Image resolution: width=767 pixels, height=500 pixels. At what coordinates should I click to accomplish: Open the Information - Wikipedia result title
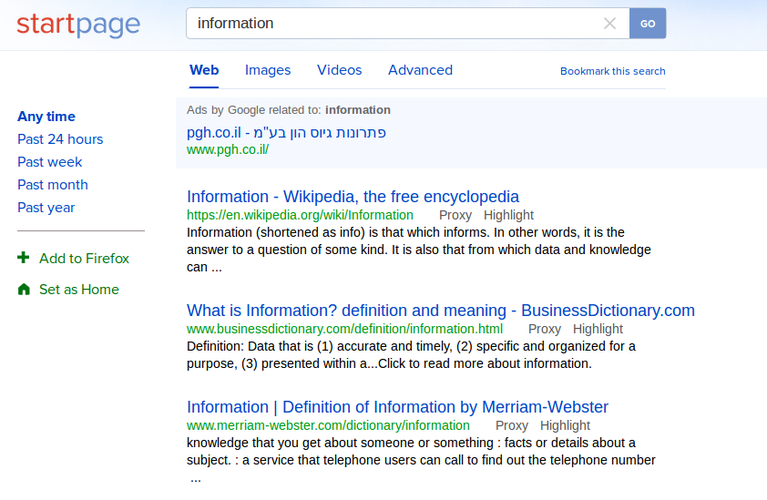pos(353,197)
